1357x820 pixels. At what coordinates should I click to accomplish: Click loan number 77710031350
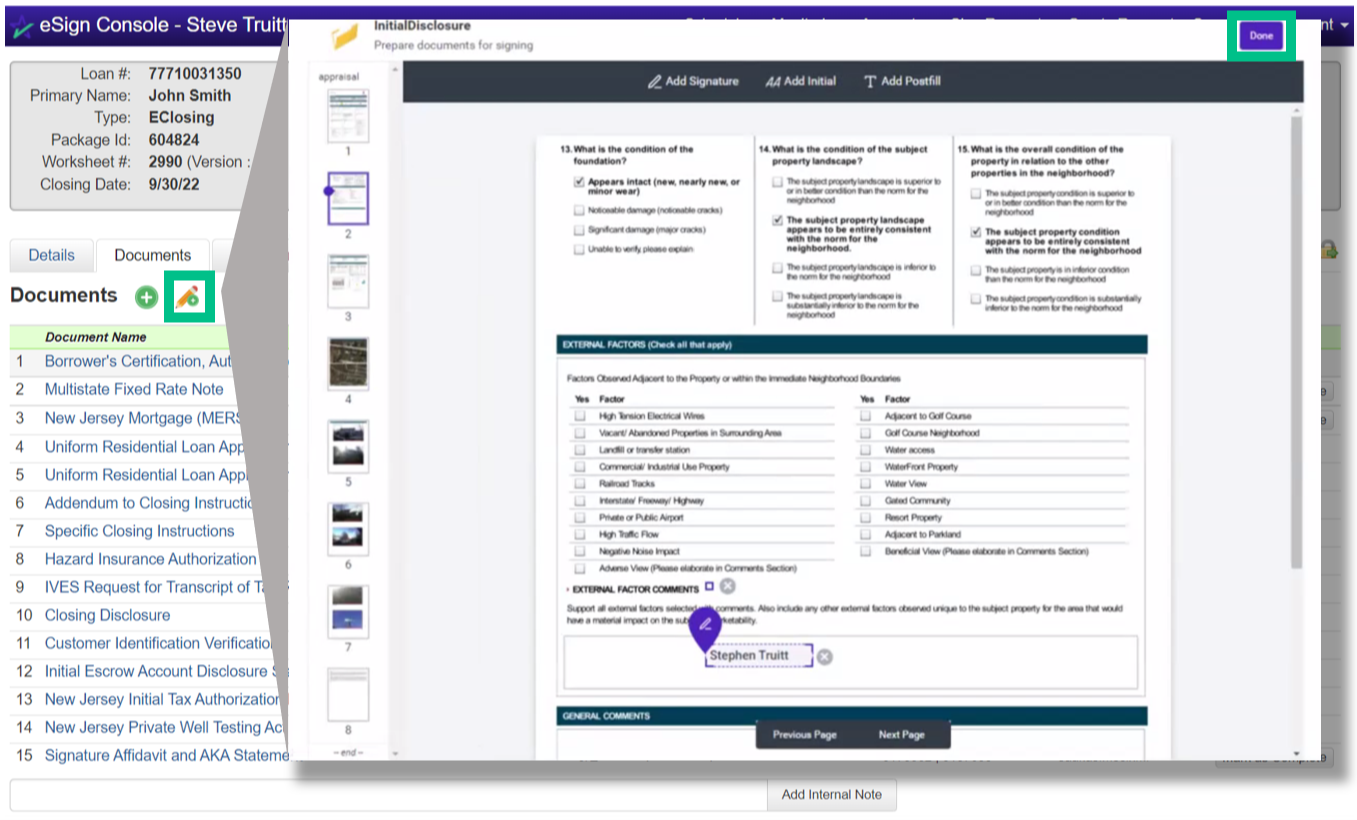click(195, 74)
